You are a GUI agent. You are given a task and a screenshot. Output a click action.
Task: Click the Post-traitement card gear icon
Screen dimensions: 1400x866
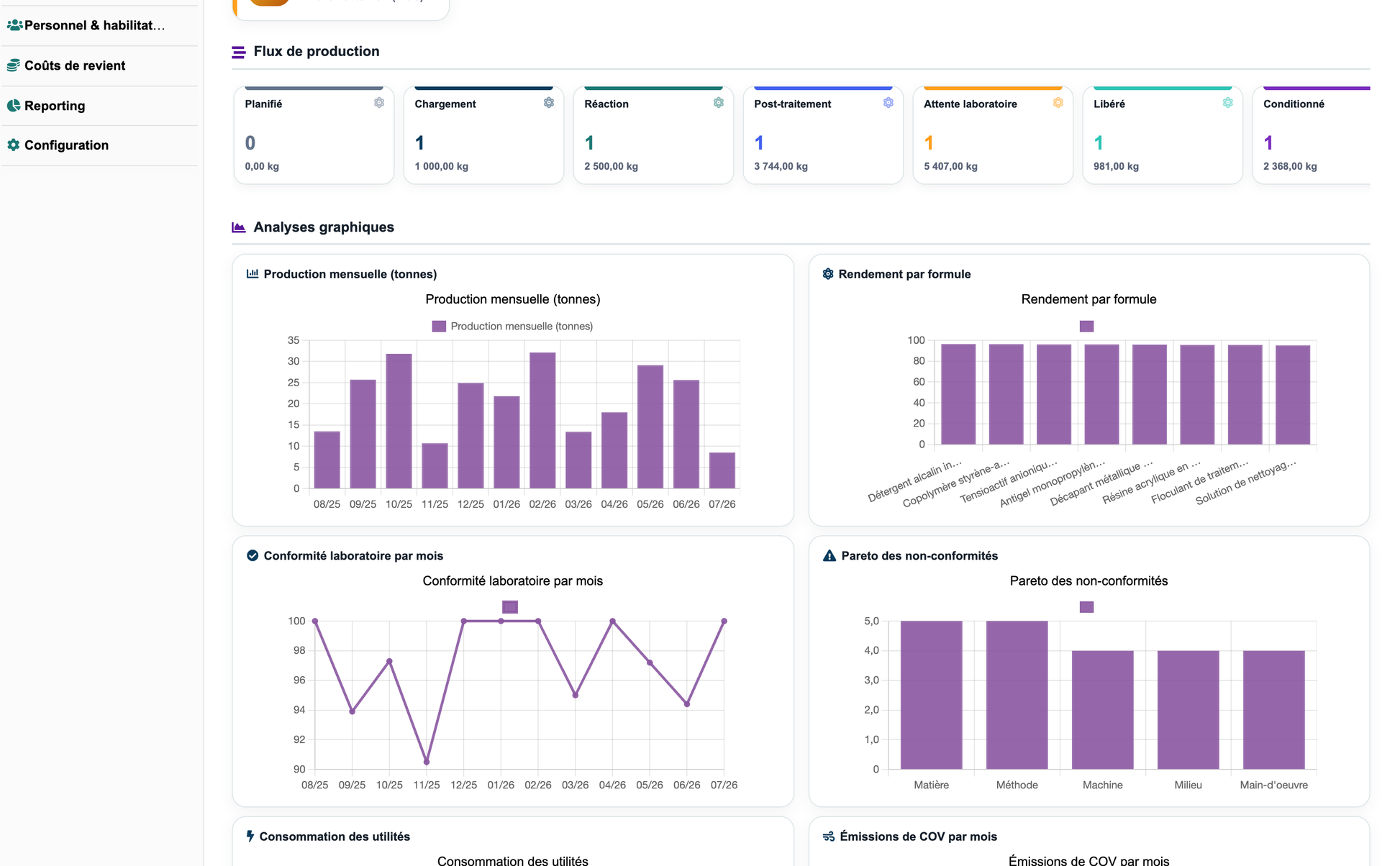tap(888, 103)
